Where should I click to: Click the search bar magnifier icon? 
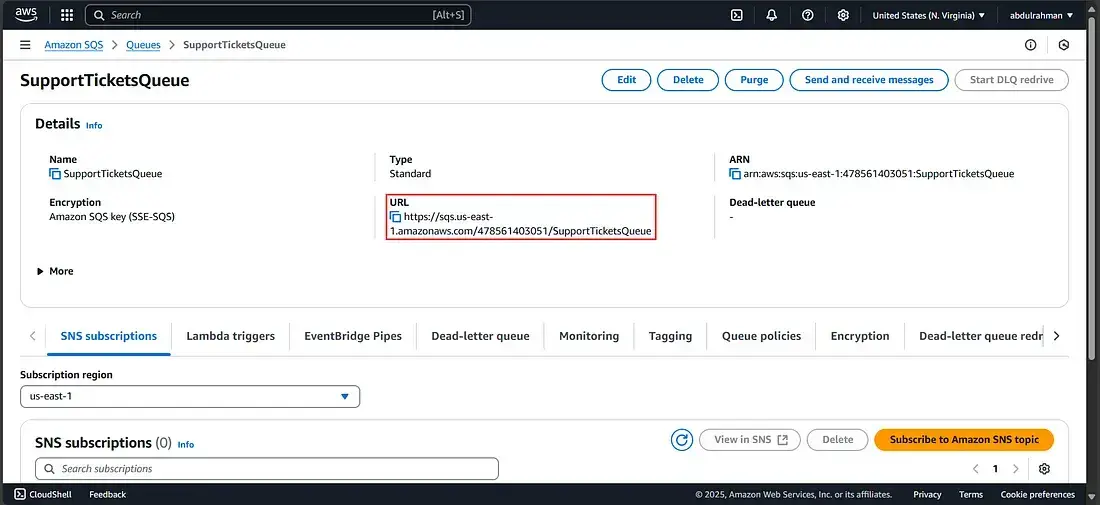coord(99,15)
